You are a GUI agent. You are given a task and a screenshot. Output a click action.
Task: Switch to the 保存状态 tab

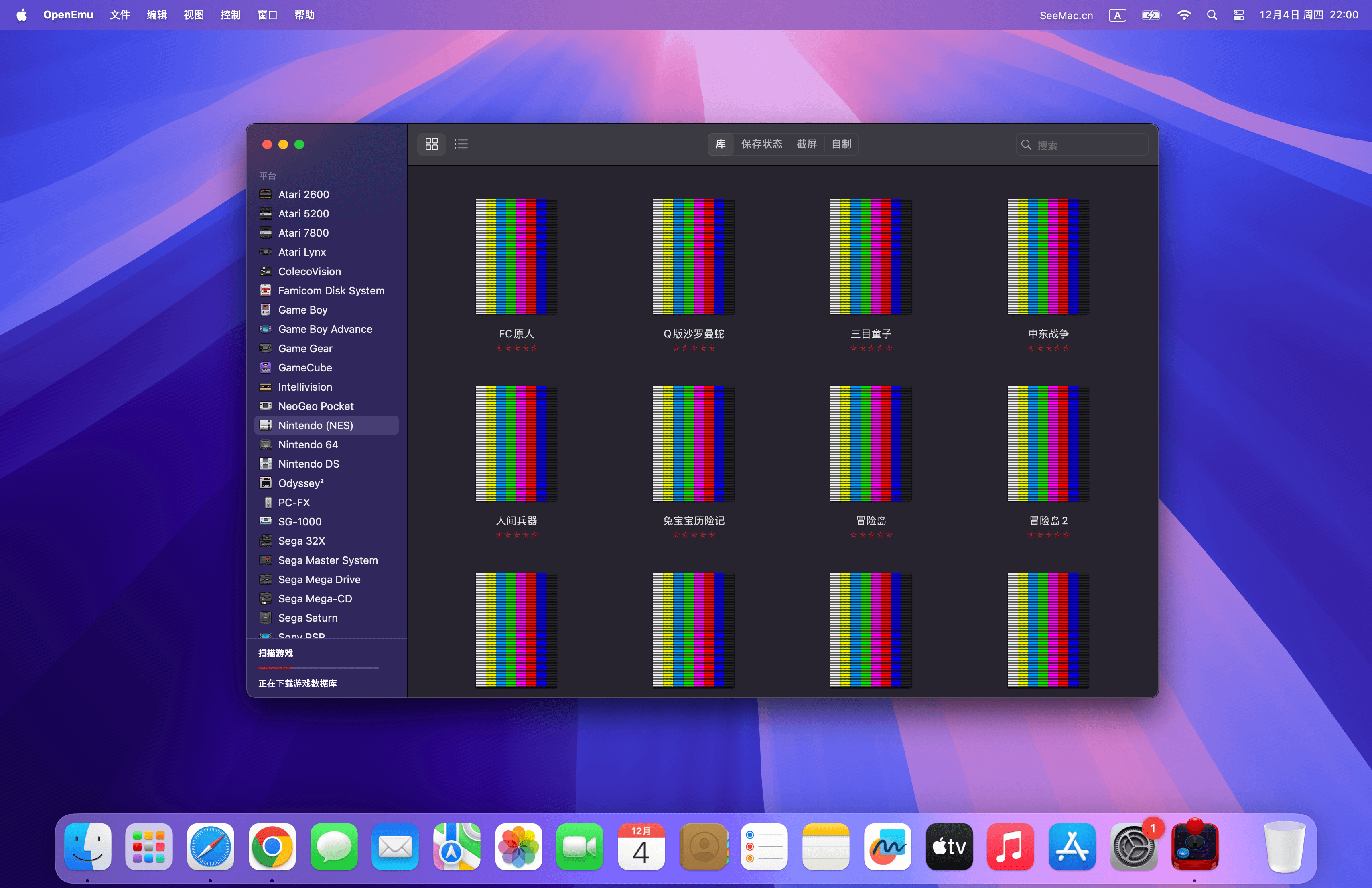[x=761, y=144]
